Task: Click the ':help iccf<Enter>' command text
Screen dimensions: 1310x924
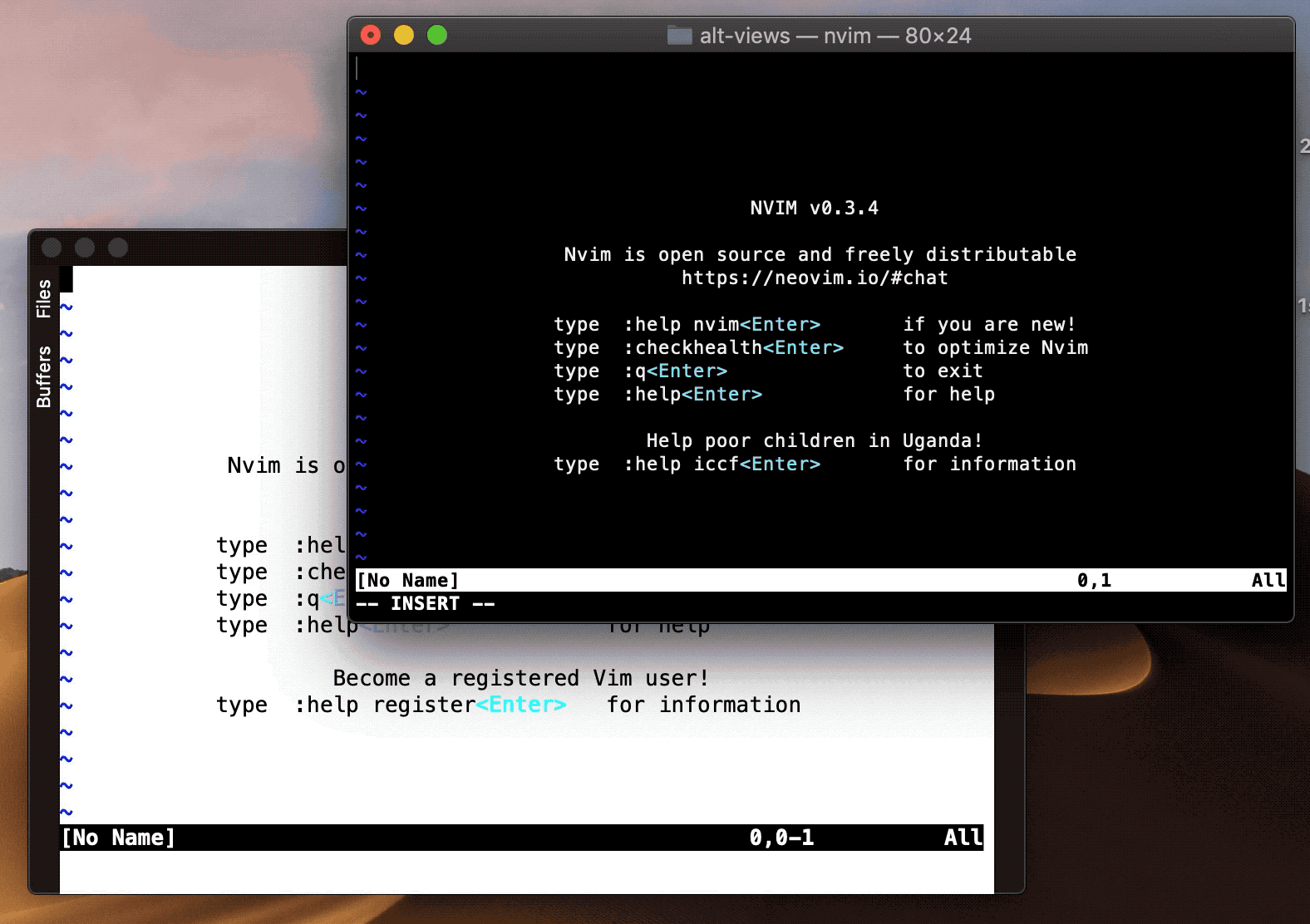Action: click(722, 464)
